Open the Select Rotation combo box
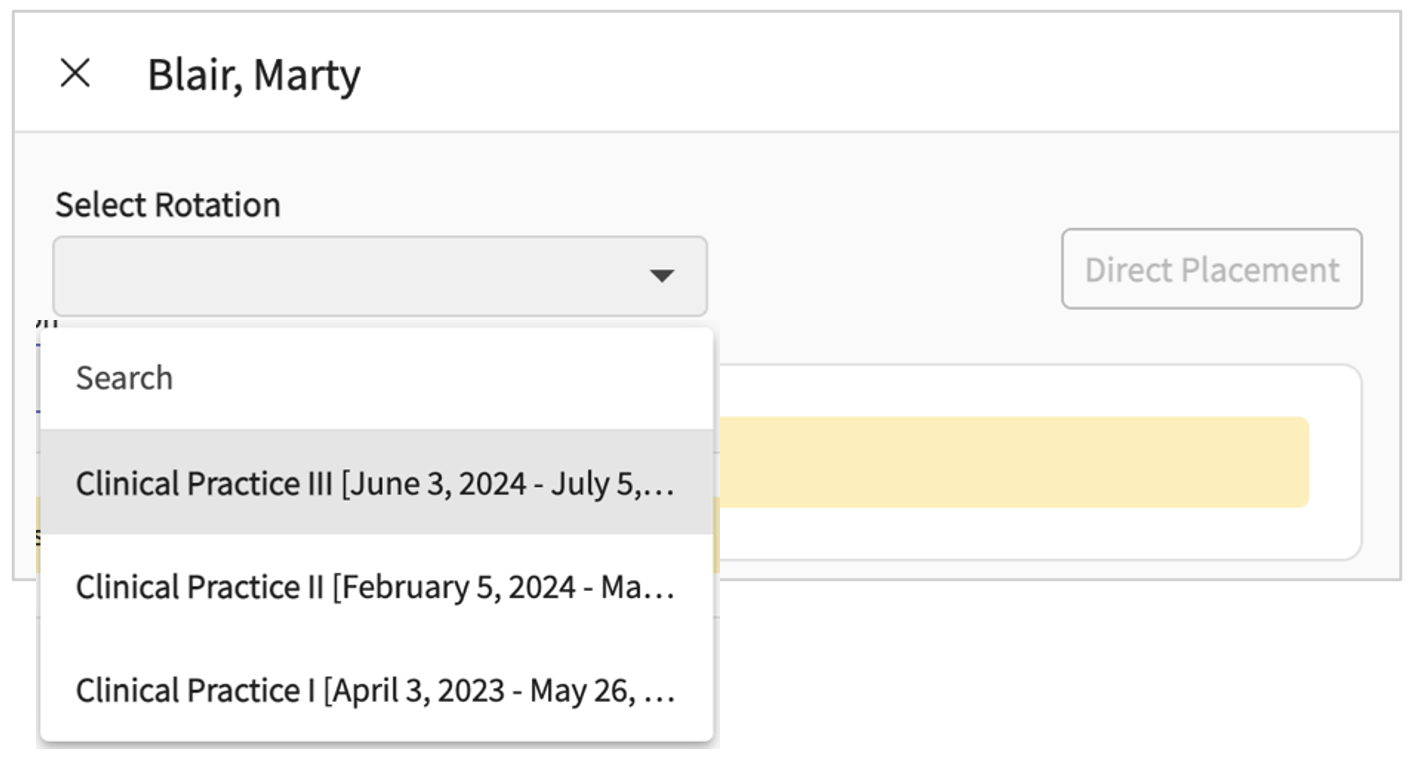The width and height of the screenshot is (1412, 758). pos(379,276)
